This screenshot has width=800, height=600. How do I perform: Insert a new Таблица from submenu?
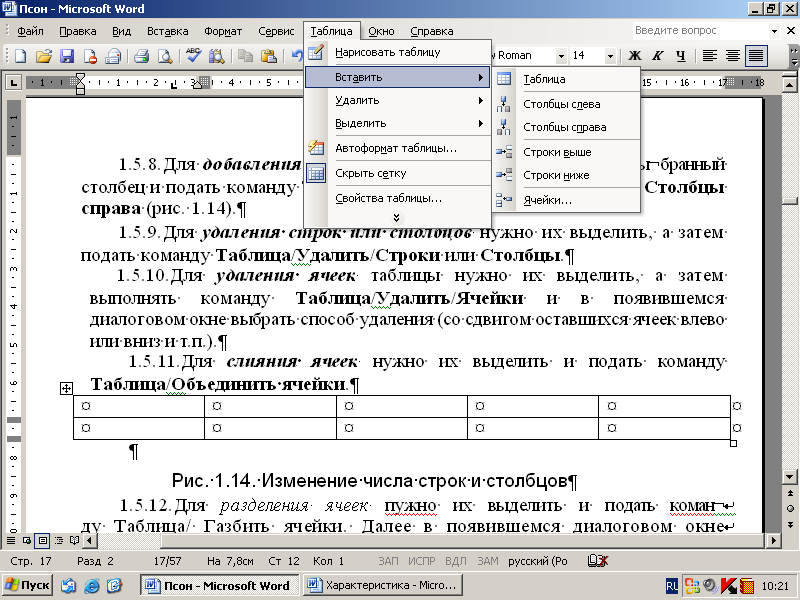[x=566, y=79]
